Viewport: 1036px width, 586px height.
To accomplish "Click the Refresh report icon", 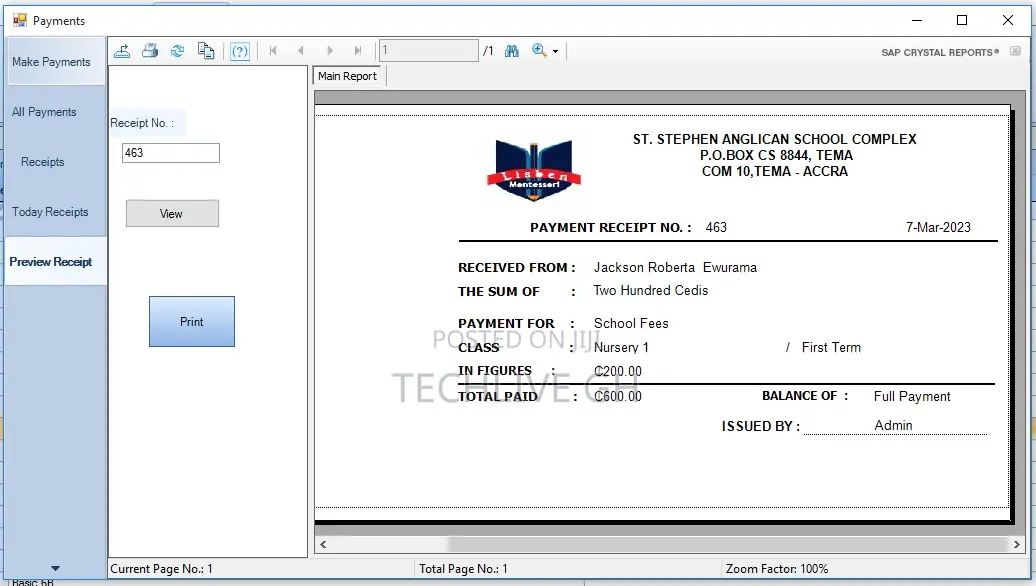I will [x=178, y=51].
